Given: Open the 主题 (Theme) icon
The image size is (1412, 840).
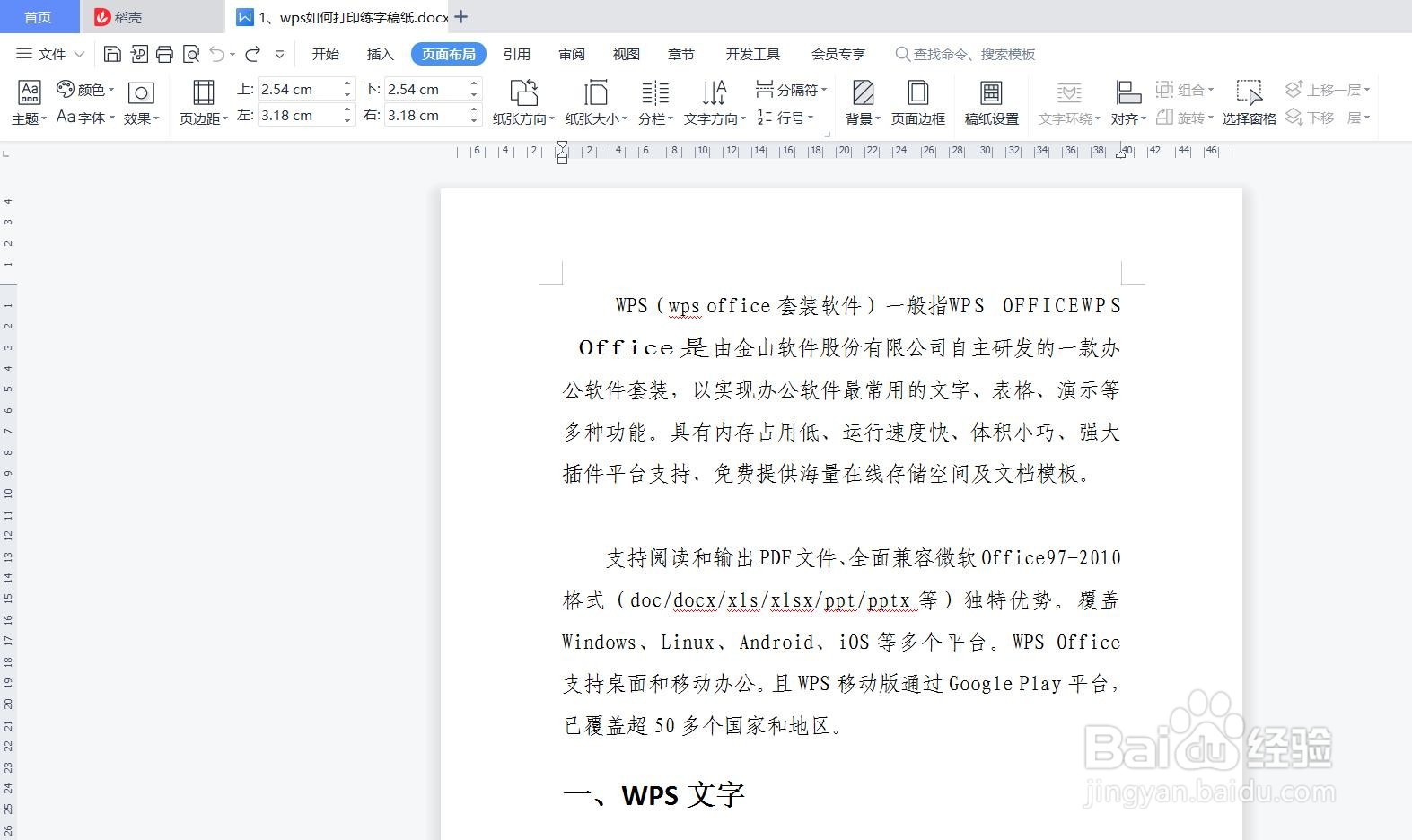Looking at the screenshot, I should (29, 92).
